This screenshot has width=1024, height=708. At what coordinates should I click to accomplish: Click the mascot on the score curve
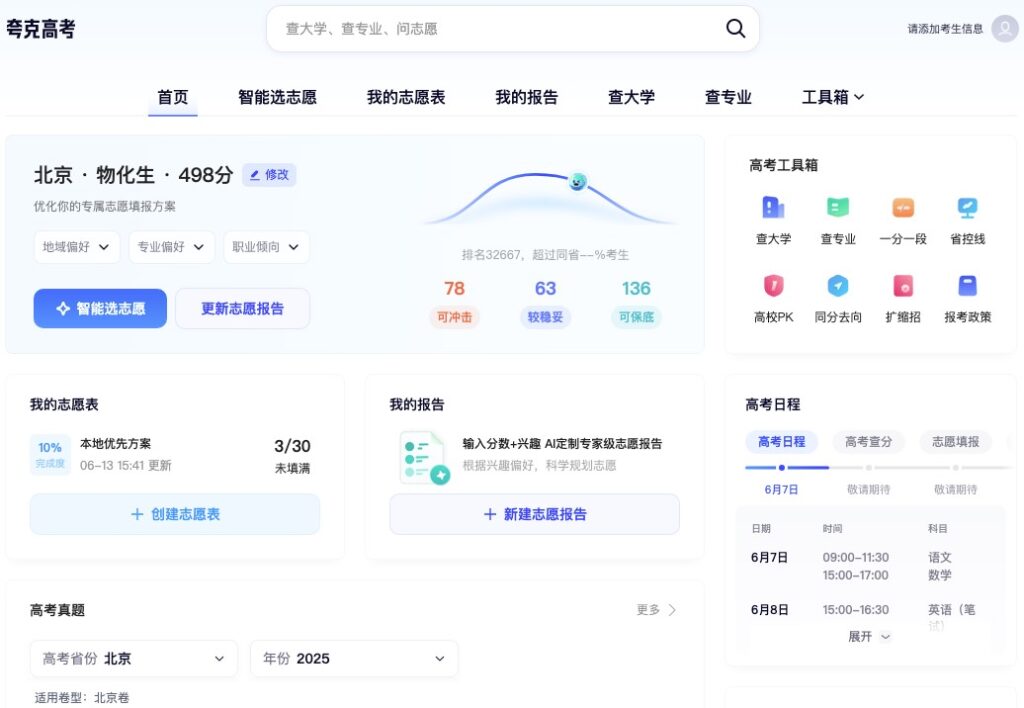pos(577,181)
